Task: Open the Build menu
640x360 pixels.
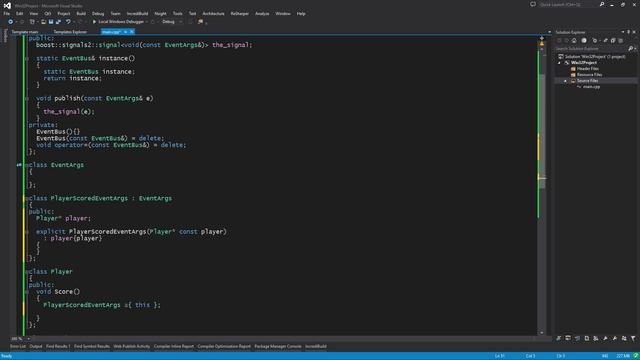Action: 81,13
